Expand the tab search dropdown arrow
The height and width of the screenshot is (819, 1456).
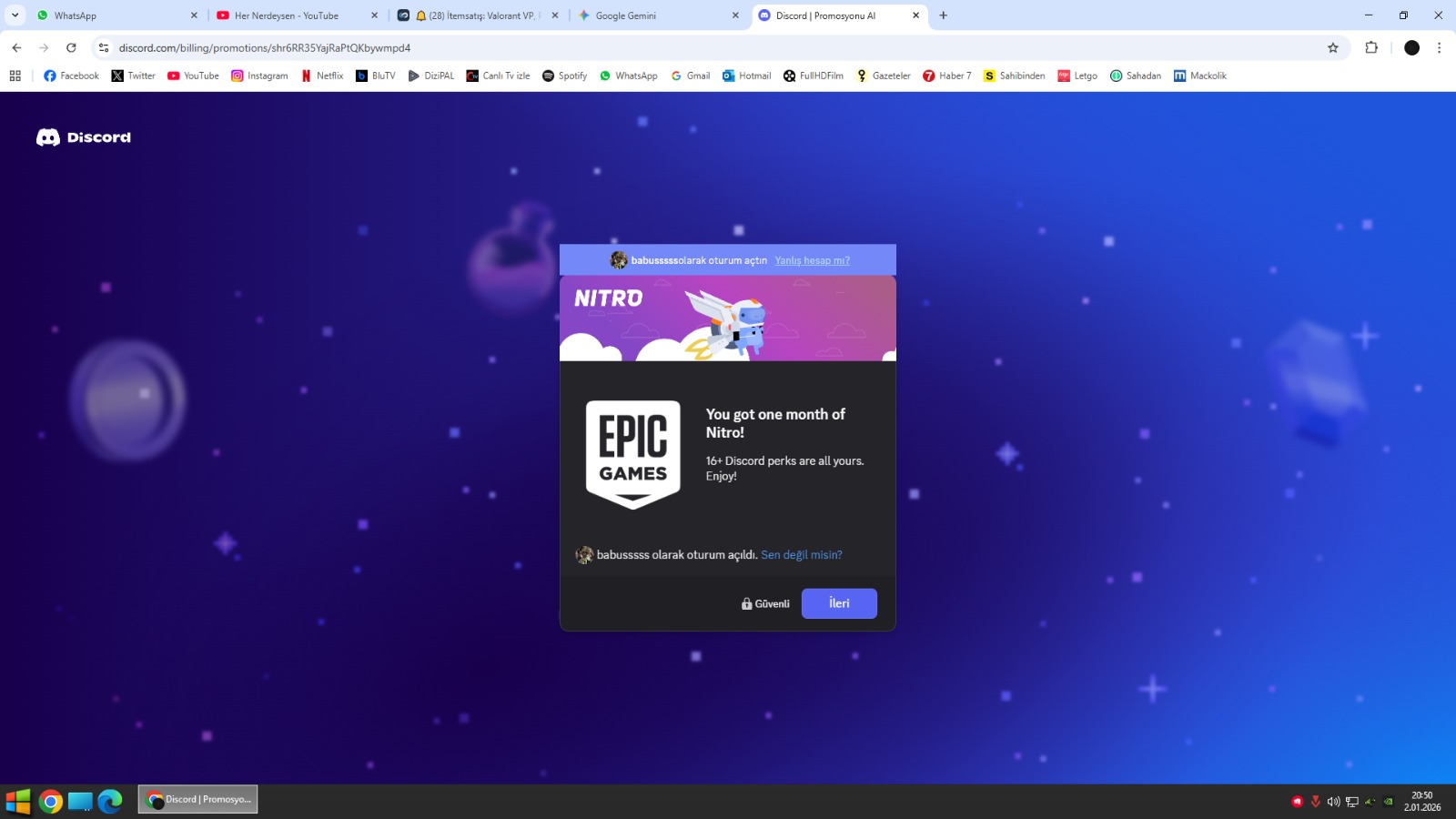click(x=15, y=15)
